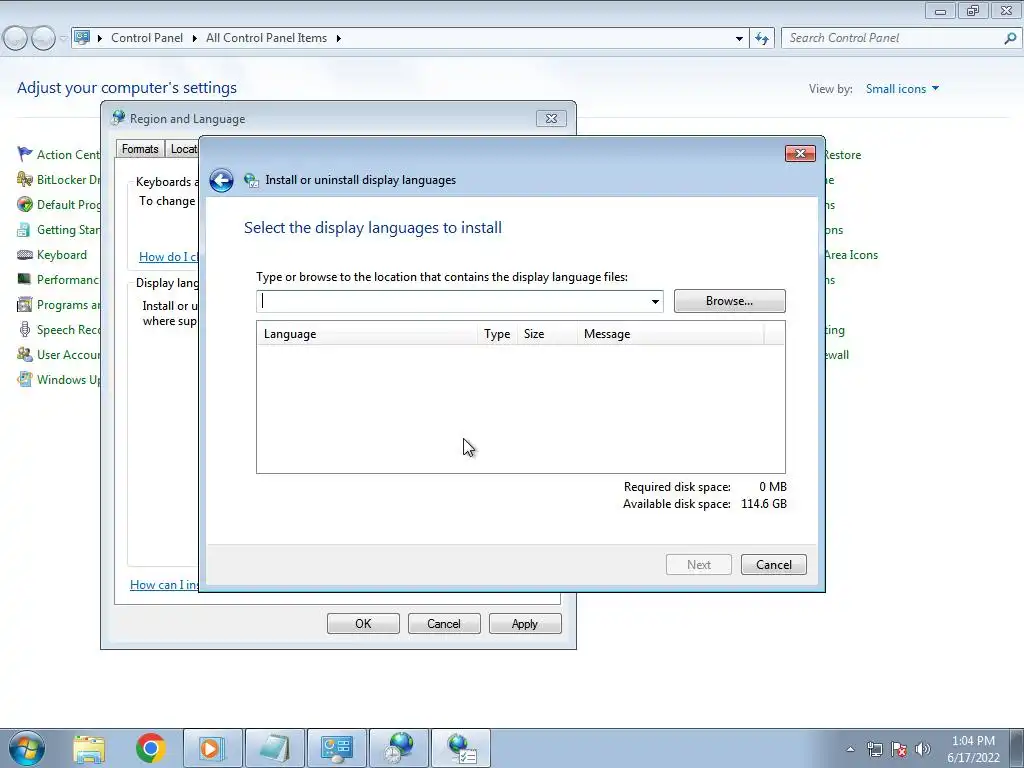This screenshot has height=768, width=1024.
Task: Open the notepad taskbar icon
Action: tap(274, 748)
